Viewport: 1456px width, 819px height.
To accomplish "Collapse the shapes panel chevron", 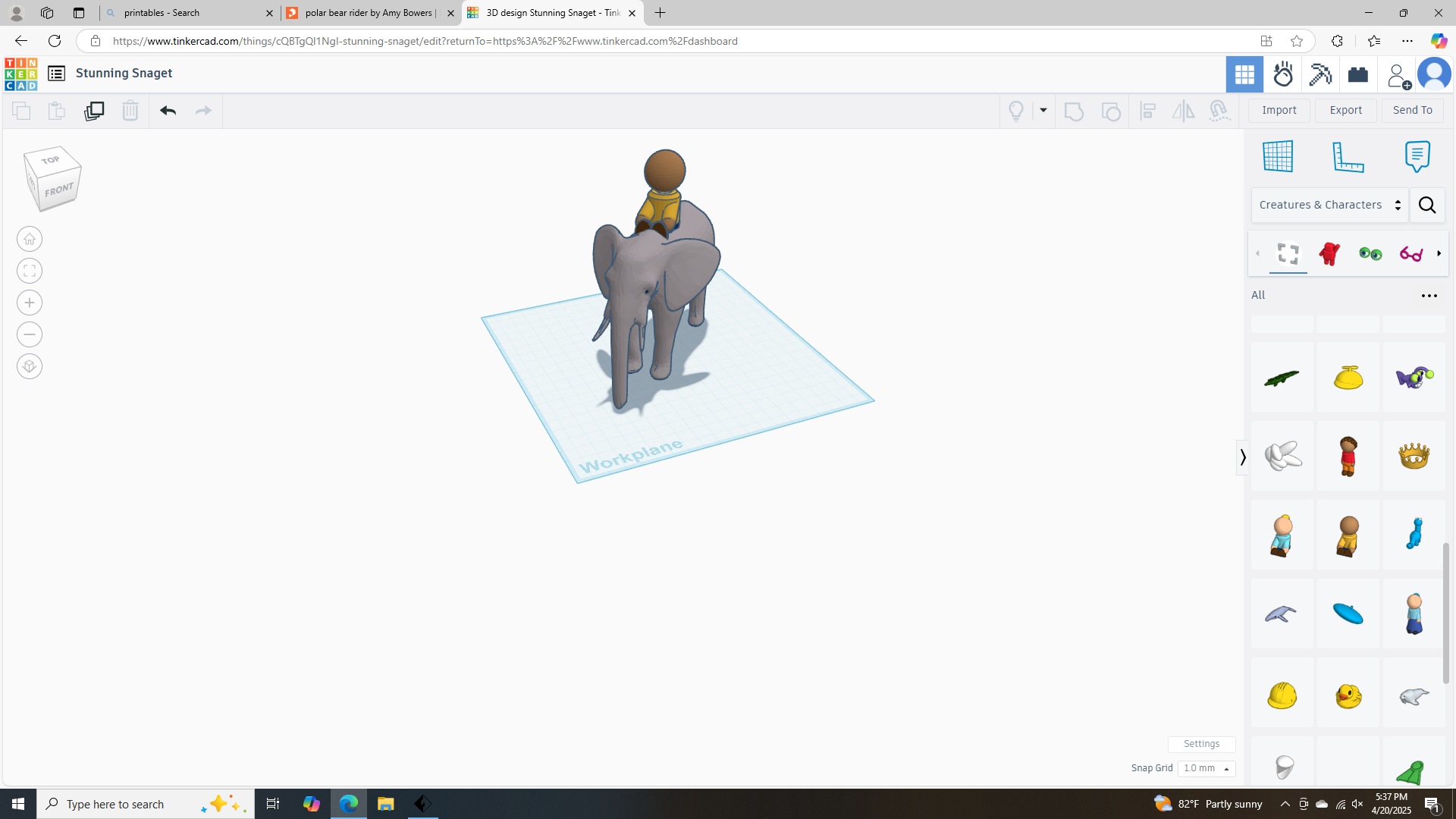I will tap(1242, 457).
